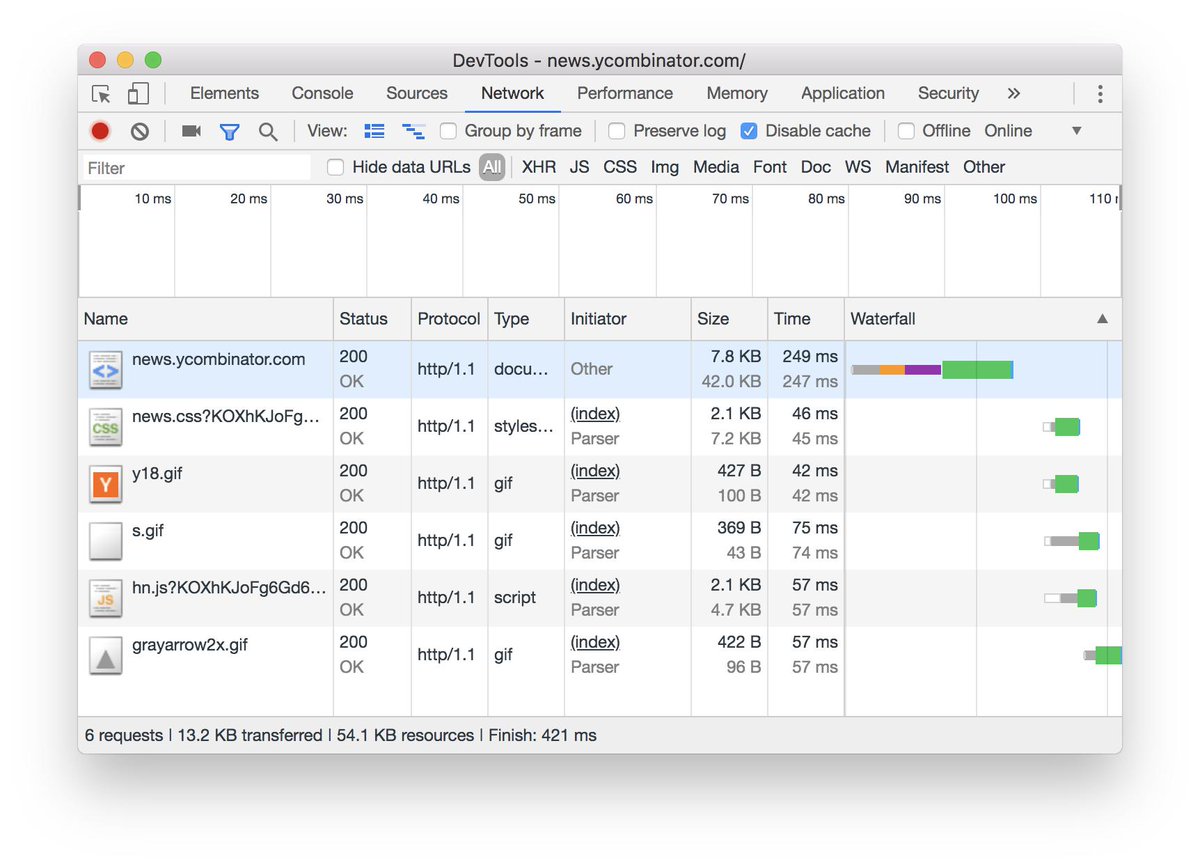The height and width of the screenshot is (865, 1200).
Task: Filter requests by Font type
Action: 770,167
